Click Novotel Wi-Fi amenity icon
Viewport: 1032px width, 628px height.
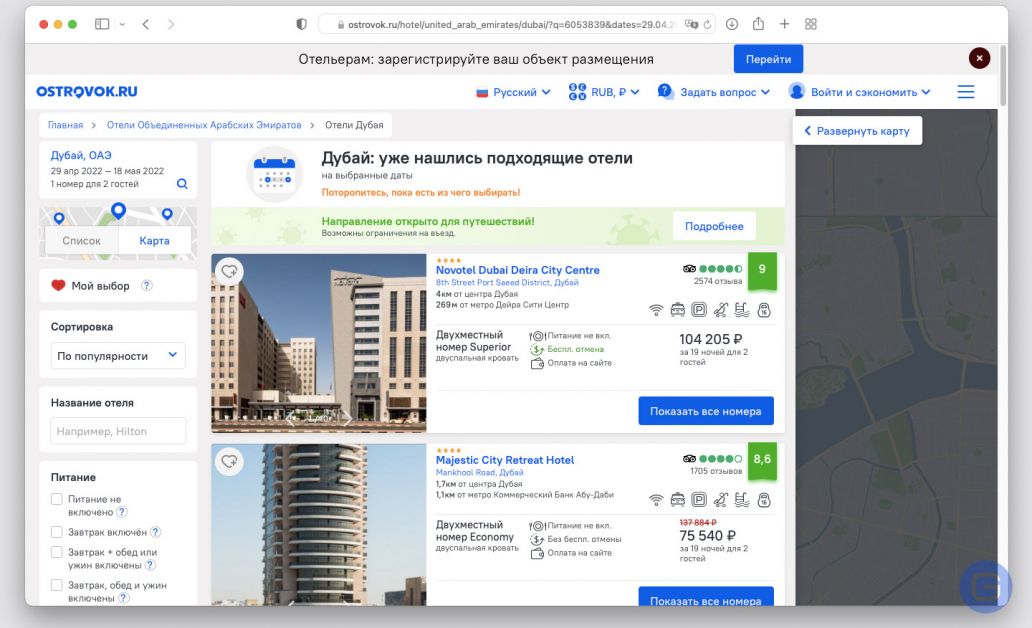pyautogui.click(x=656, y=310)
